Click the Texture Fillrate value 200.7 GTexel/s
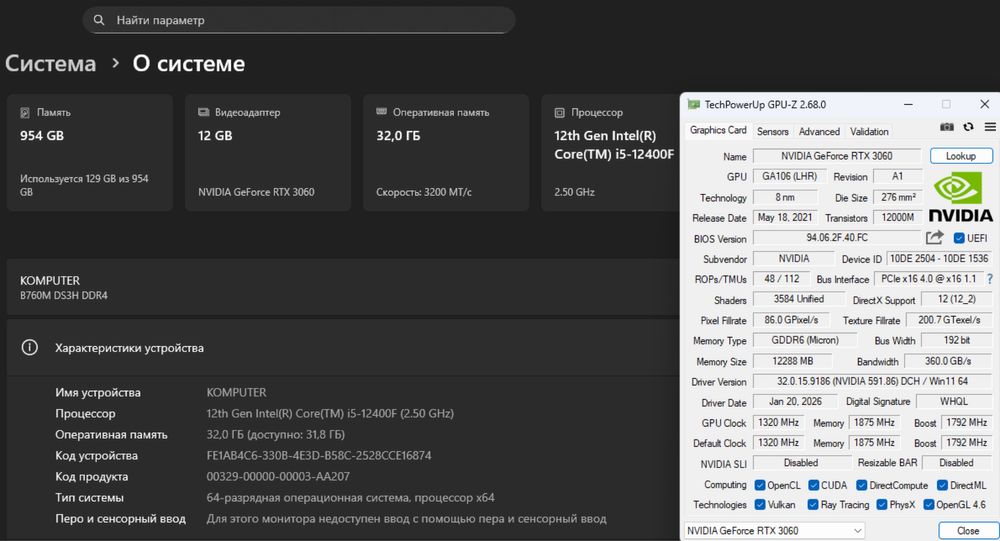This screenshot has height=541, width=1000. point(949,320)
